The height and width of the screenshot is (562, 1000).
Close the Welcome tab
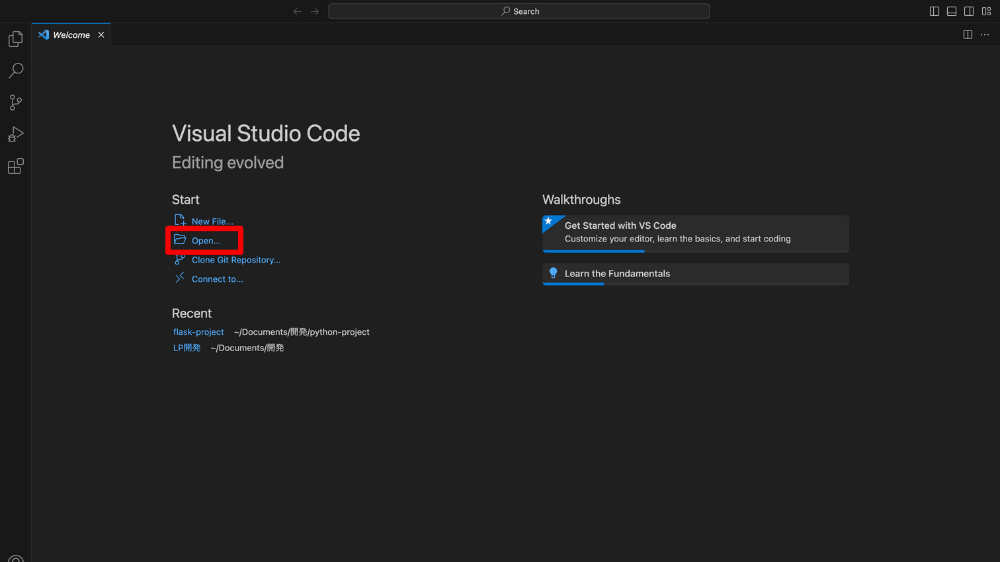(x=101, y=35)
